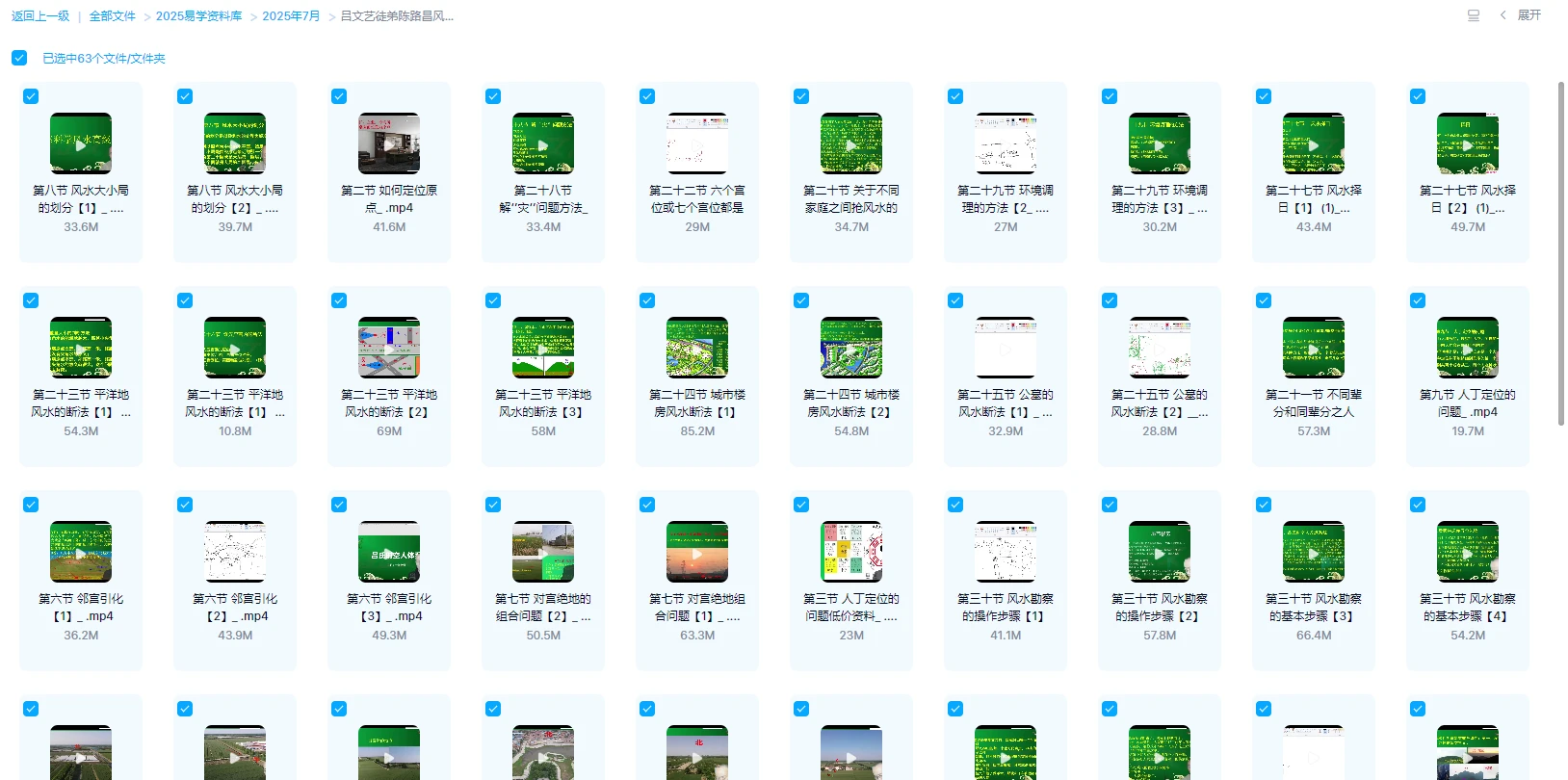The height and width of the screenshot is (780, 1568).
Task: Click file name 第二十四节 城市楼房风水断法【1】
Action: tap(697, 403)
